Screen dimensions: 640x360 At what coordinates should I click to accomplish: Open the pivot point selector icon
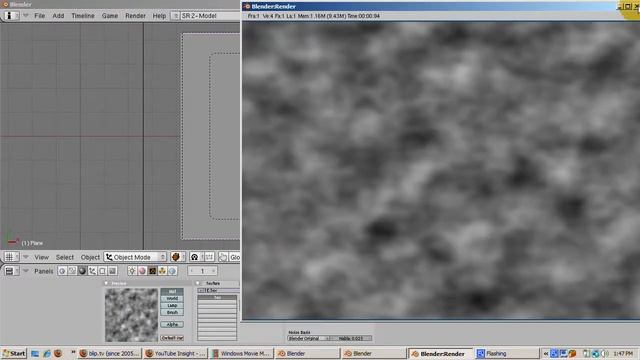196,257
